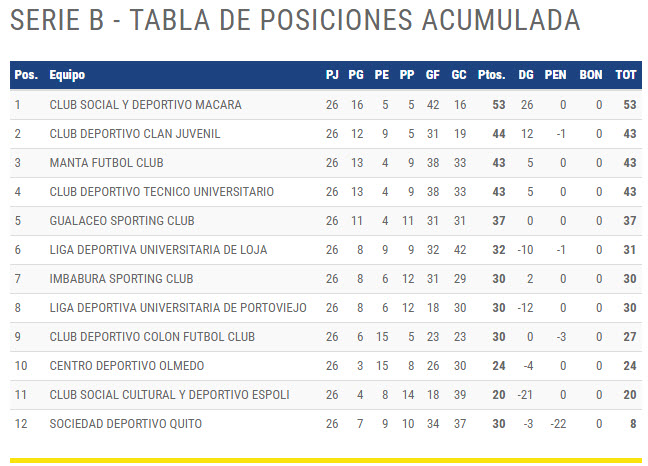Select Imbabura Sporting Club team name
Viewport: 648px width, 466px height.
122,279
